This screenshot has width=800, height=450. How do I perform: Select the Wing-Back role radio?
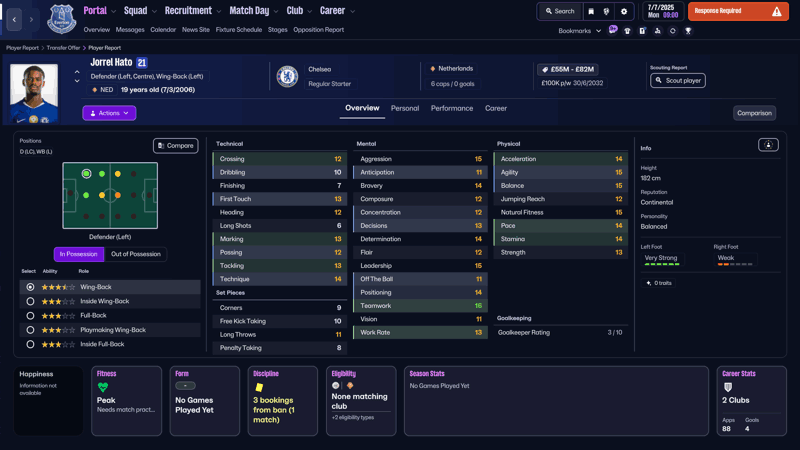[x=30, y=287]
